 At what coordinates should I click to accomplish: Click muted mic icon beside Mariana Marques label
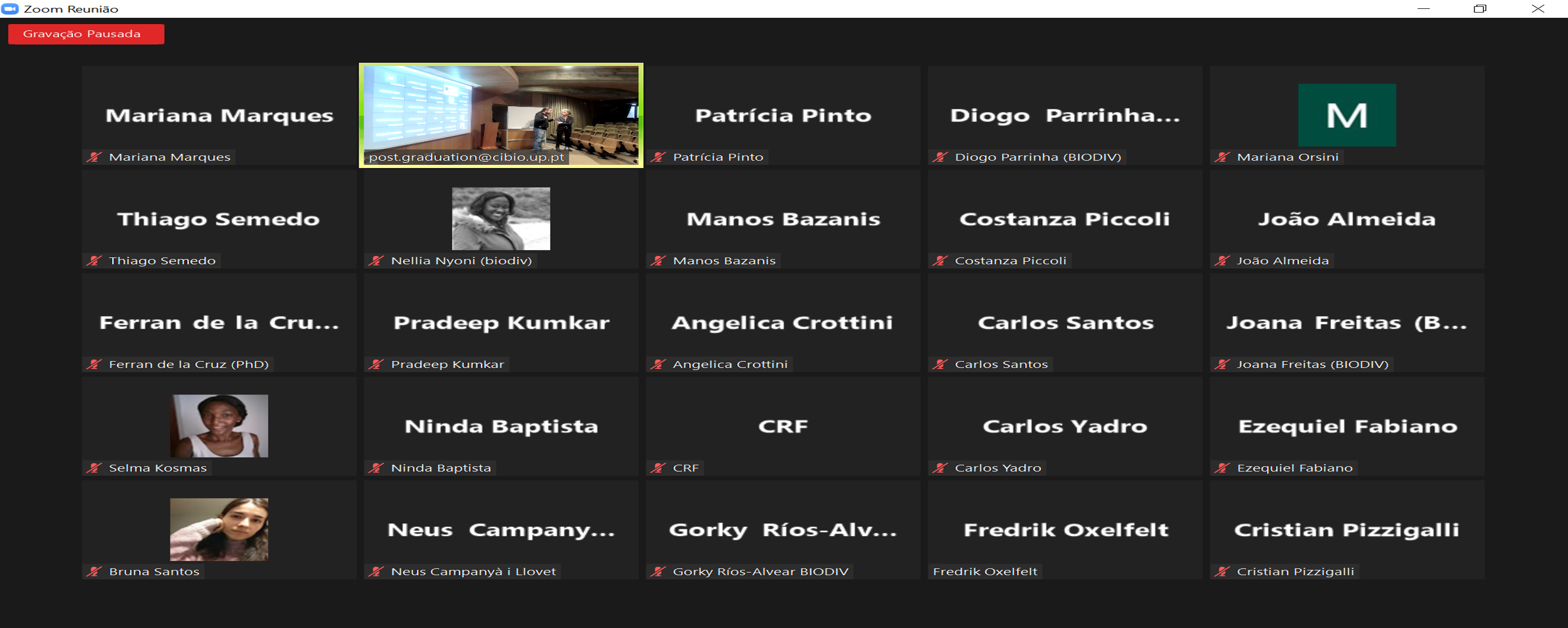(94, 157)
